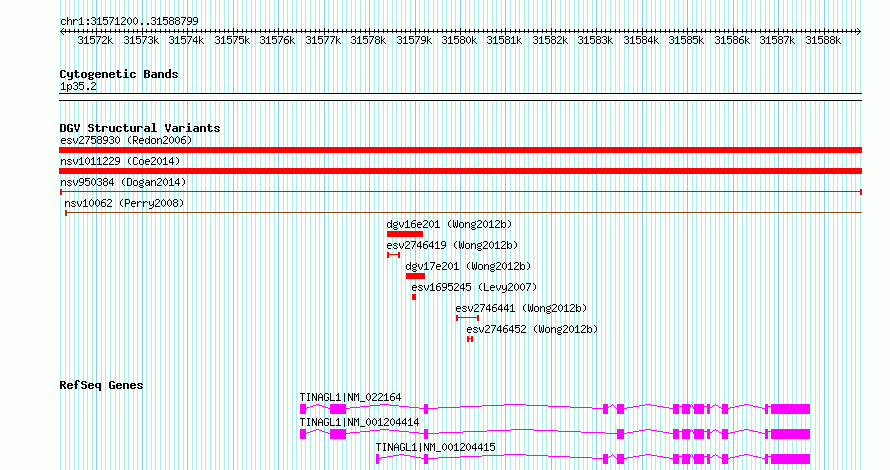Viewport: 890px width, 470px height.
Task: Click the 31584k ruler tick label
Action: (641, 40)
